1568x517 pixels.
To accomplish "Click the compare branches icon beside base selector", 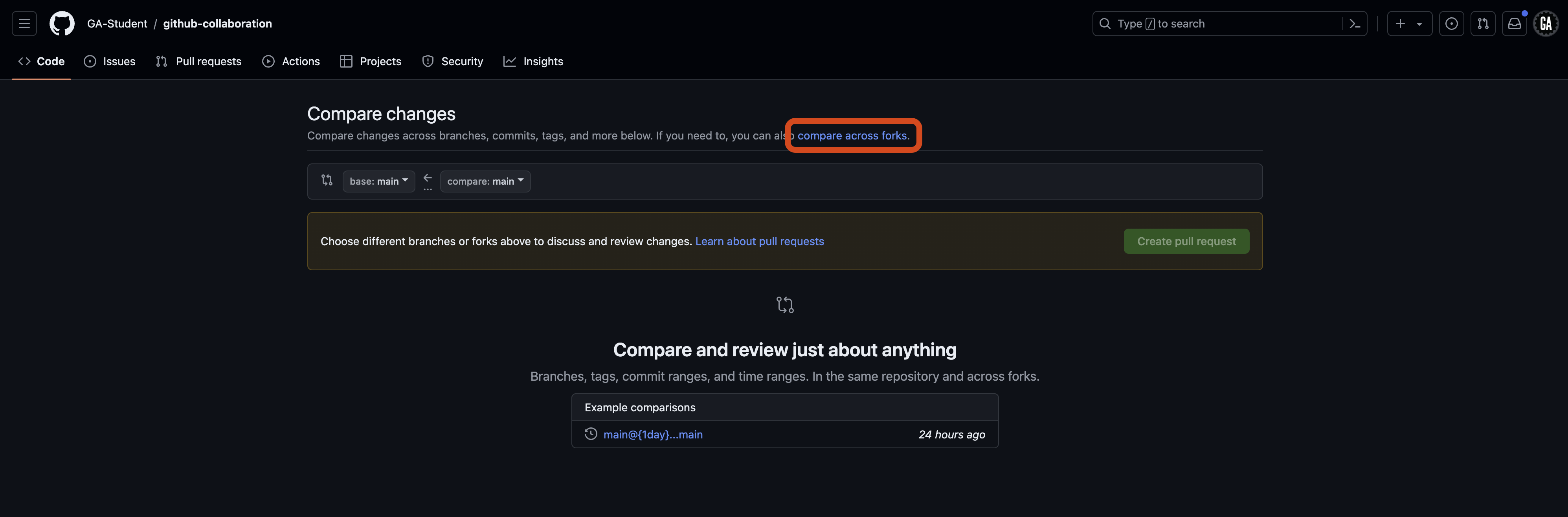I will [327, 180].
